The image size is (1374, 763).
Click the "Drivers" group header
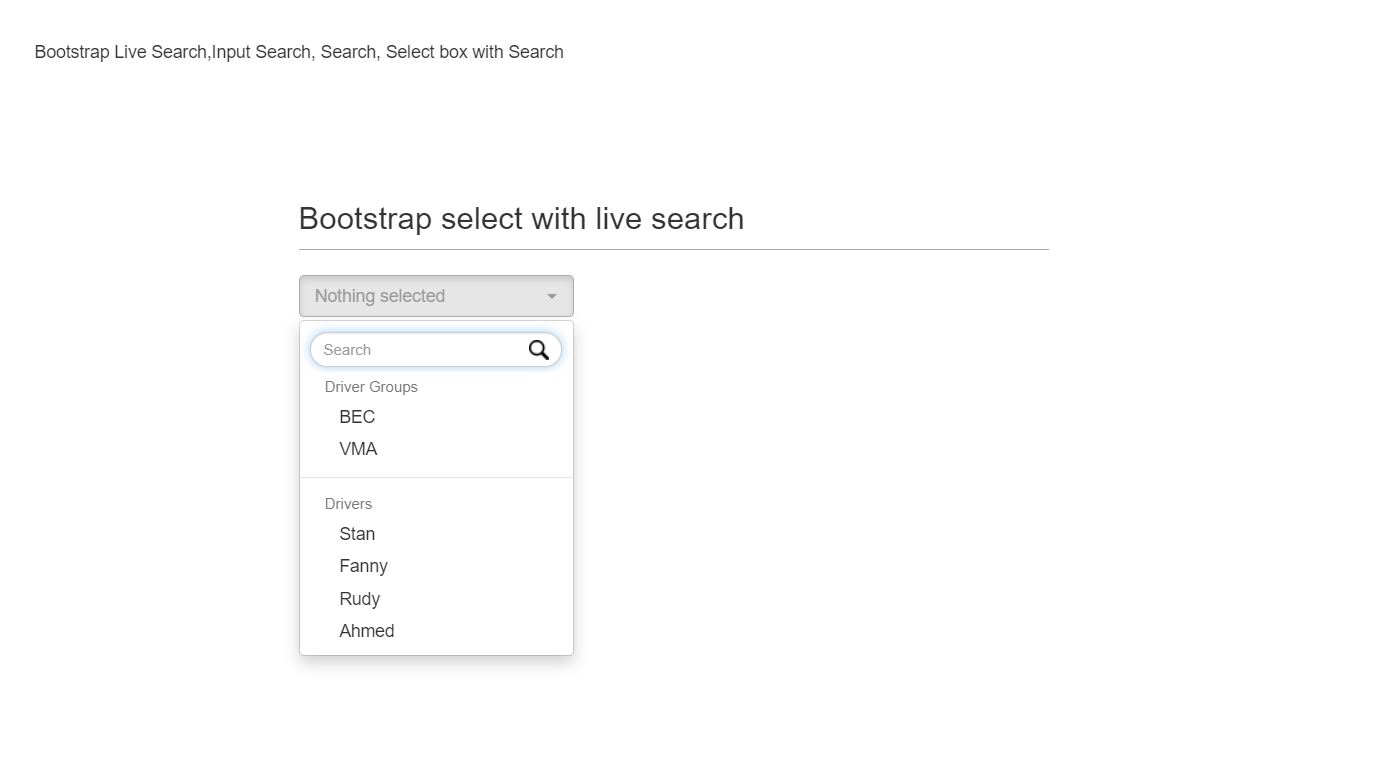pyautogui.click(x=348, y=504)
